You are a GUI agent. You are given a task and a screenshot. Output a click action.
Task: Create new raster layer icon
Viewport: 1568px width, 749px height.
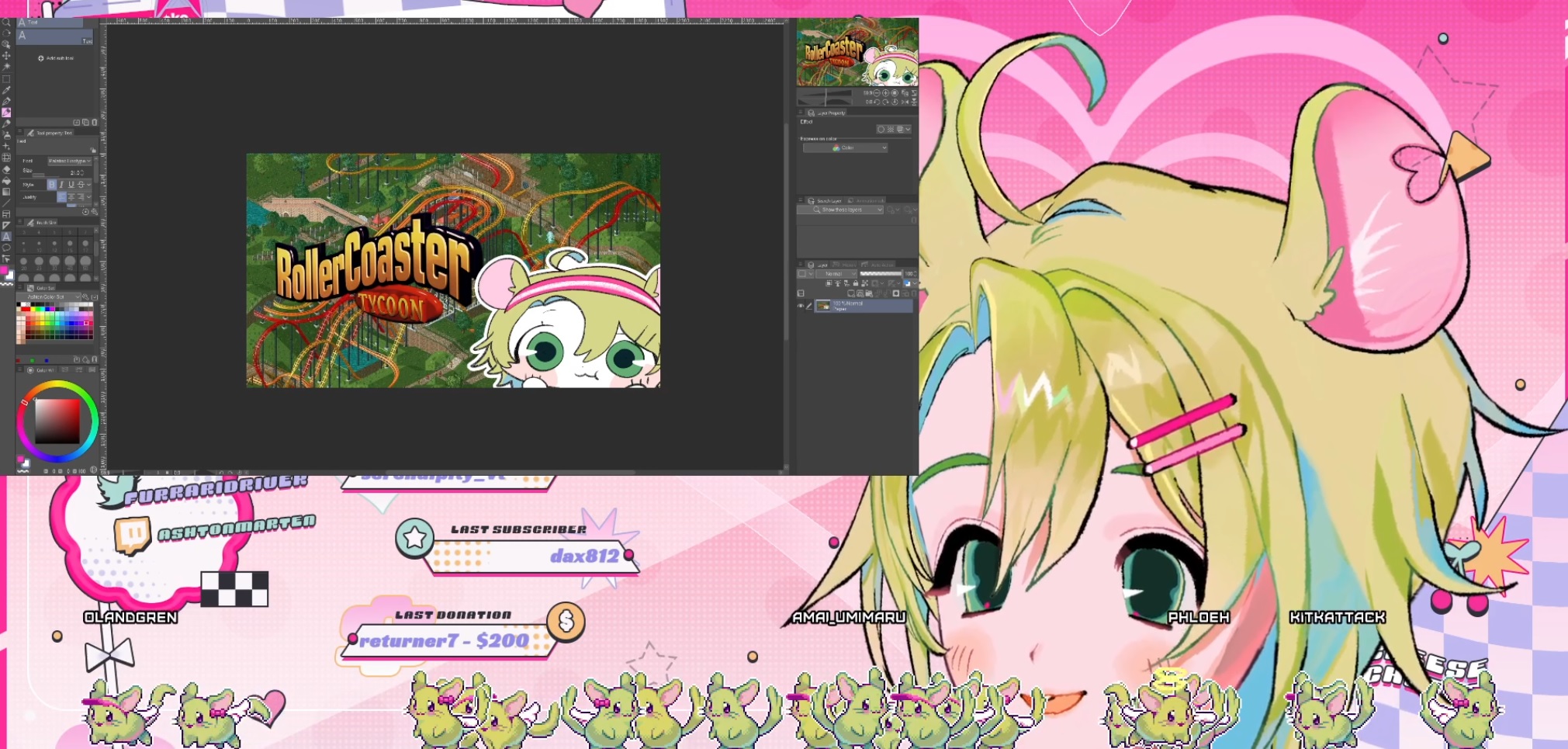click(x=851, y=293)
